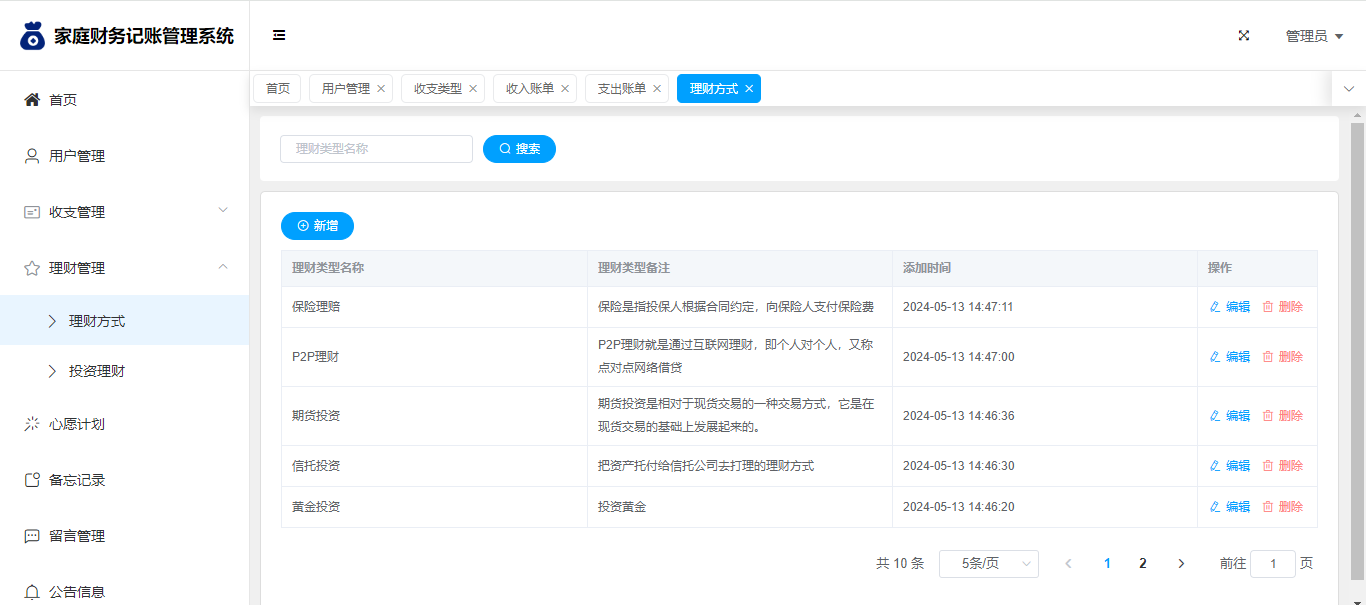This screenshot has height=605, width=1366.
Task: Close the 用户管理 tab
Action: pyautogui.click(x=381, y=89)
